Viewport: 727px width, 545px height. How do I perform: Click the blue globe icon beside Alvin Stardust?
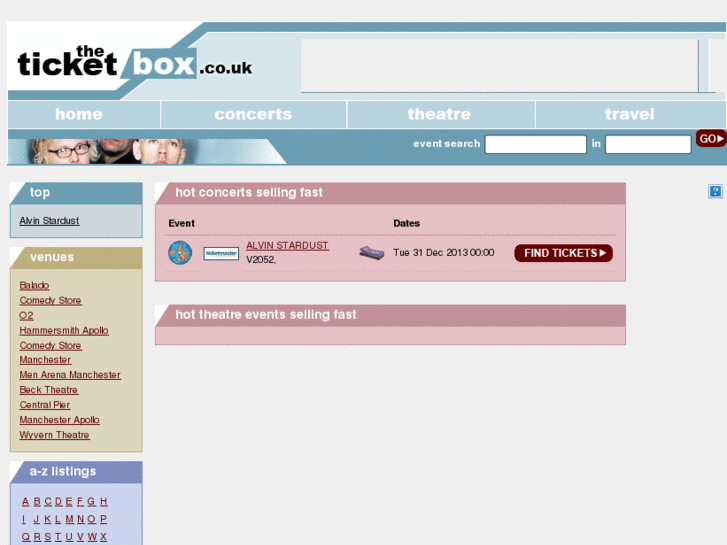click(180, 253)
